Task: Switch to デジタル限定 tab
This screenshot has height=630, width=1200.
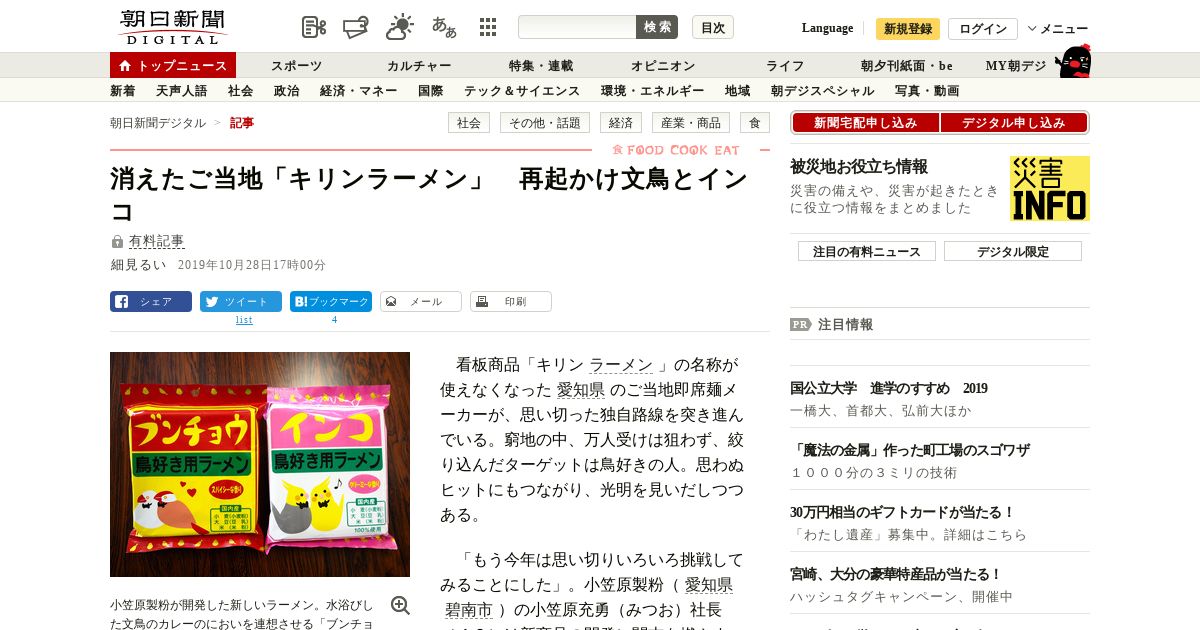Action: (1013, 252)
